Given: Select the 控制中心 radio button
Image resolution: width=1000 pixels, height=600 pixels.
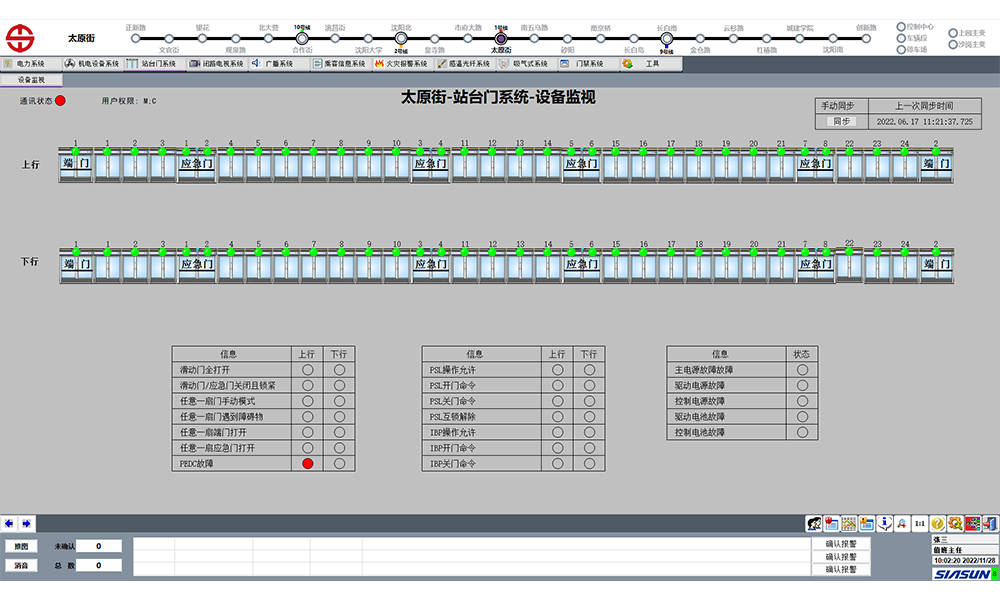Looking at the screenshot, I should click(x=901, y=27).
